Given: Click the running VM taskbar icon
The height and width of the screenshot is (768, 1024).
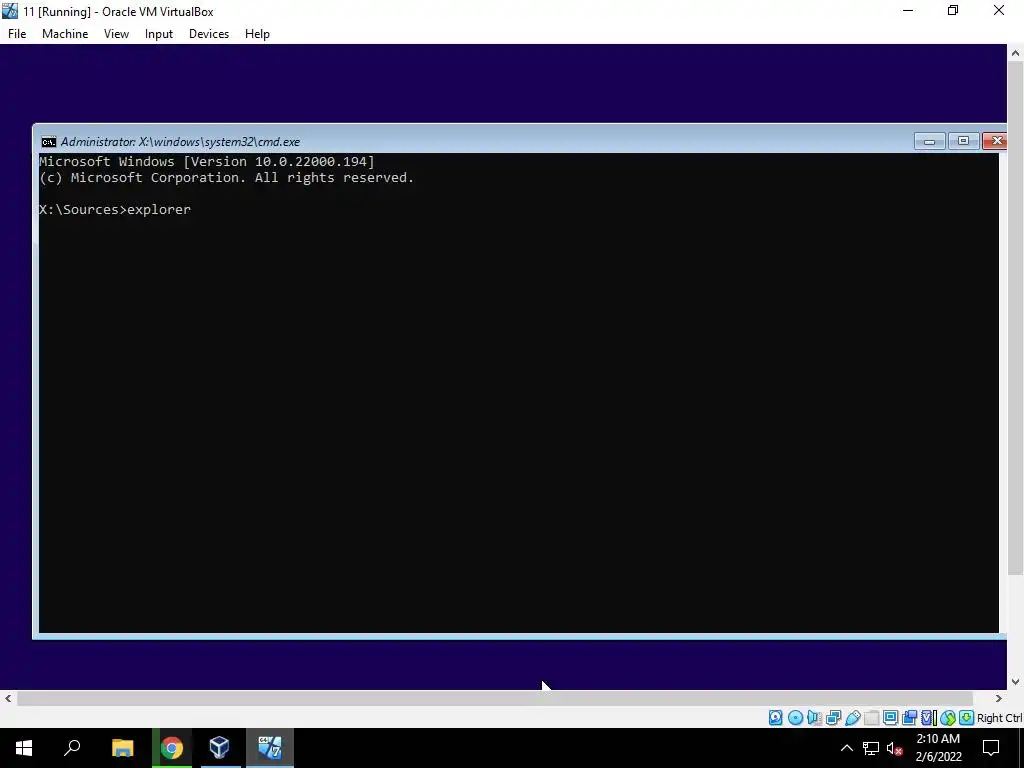Looking at the screenshot, I should 270,748.
